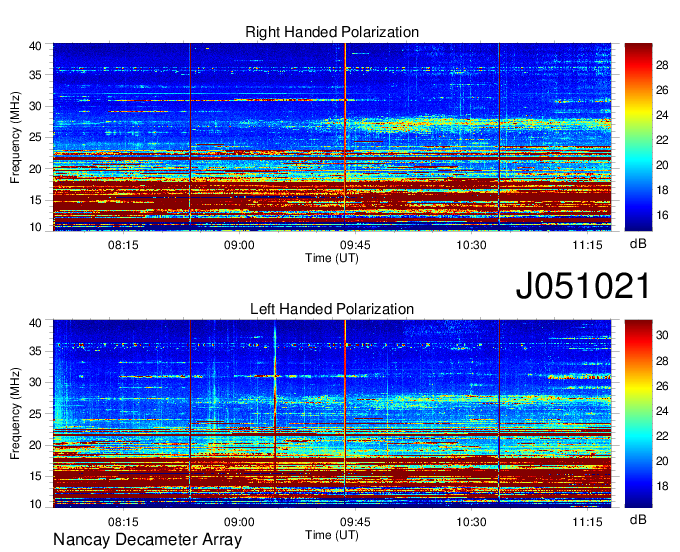
Task: Click the 11:15 tick label under bottom plot
Action: point(587,522)
